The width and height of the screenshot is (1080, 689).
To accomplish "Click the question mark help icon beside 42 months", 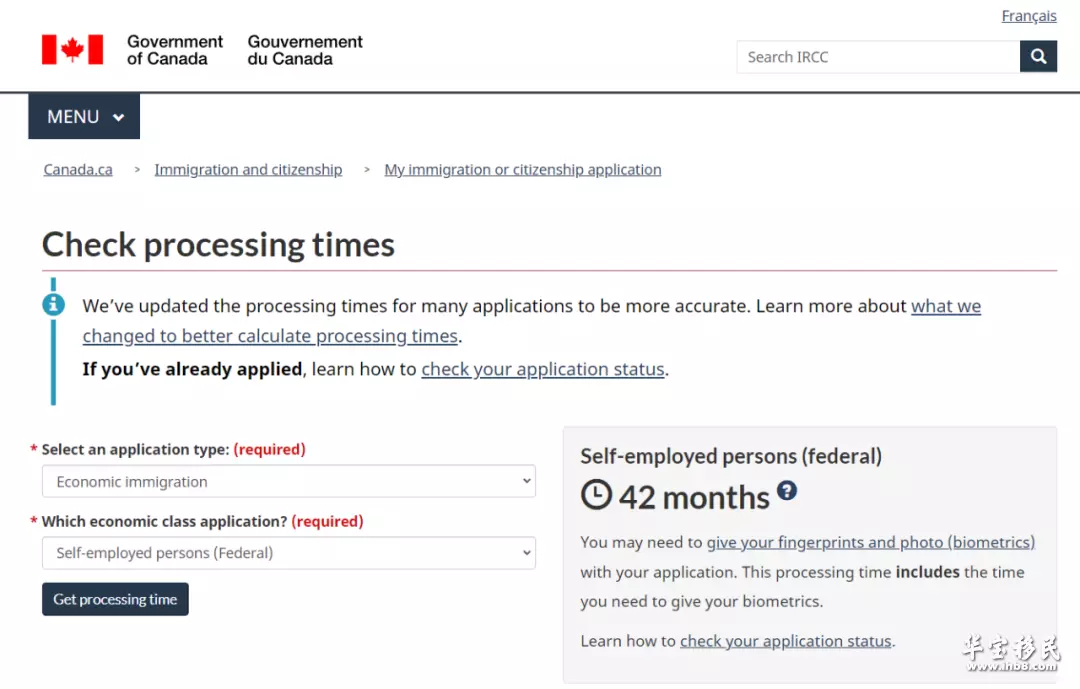I will [x=787, y=491].
